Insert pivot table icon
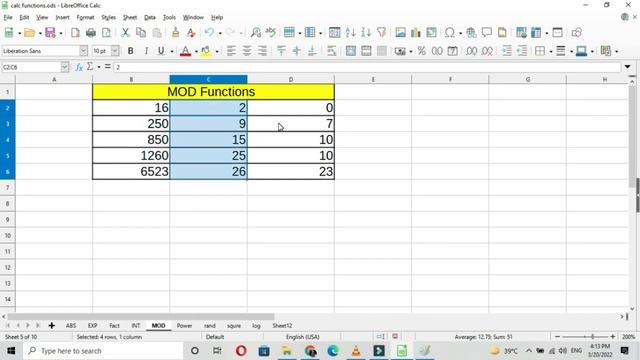Screen dimensions: 640x360 pyautogui.click(x=431, y=33)
